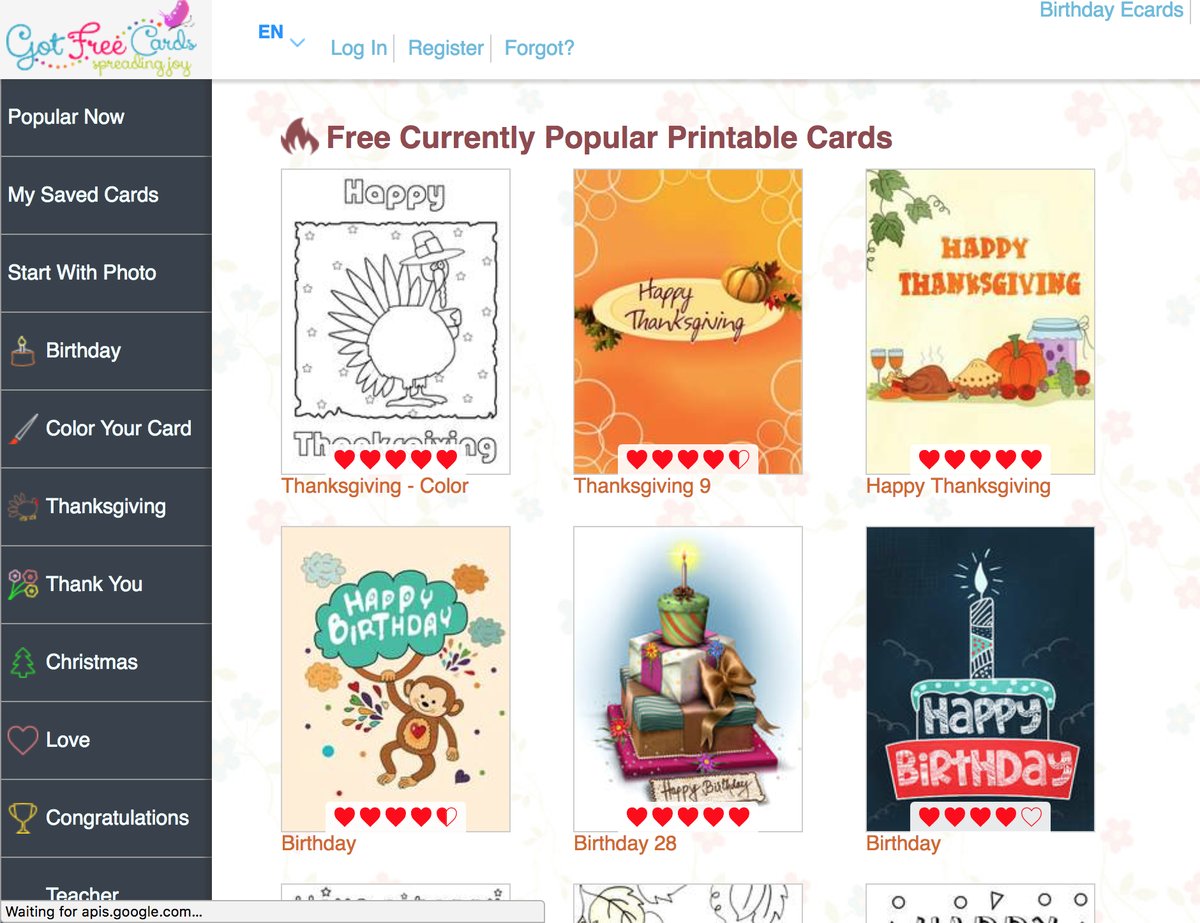Click the heart icon beside Love
The image size is (1200, 923).
tap(23, 740)
